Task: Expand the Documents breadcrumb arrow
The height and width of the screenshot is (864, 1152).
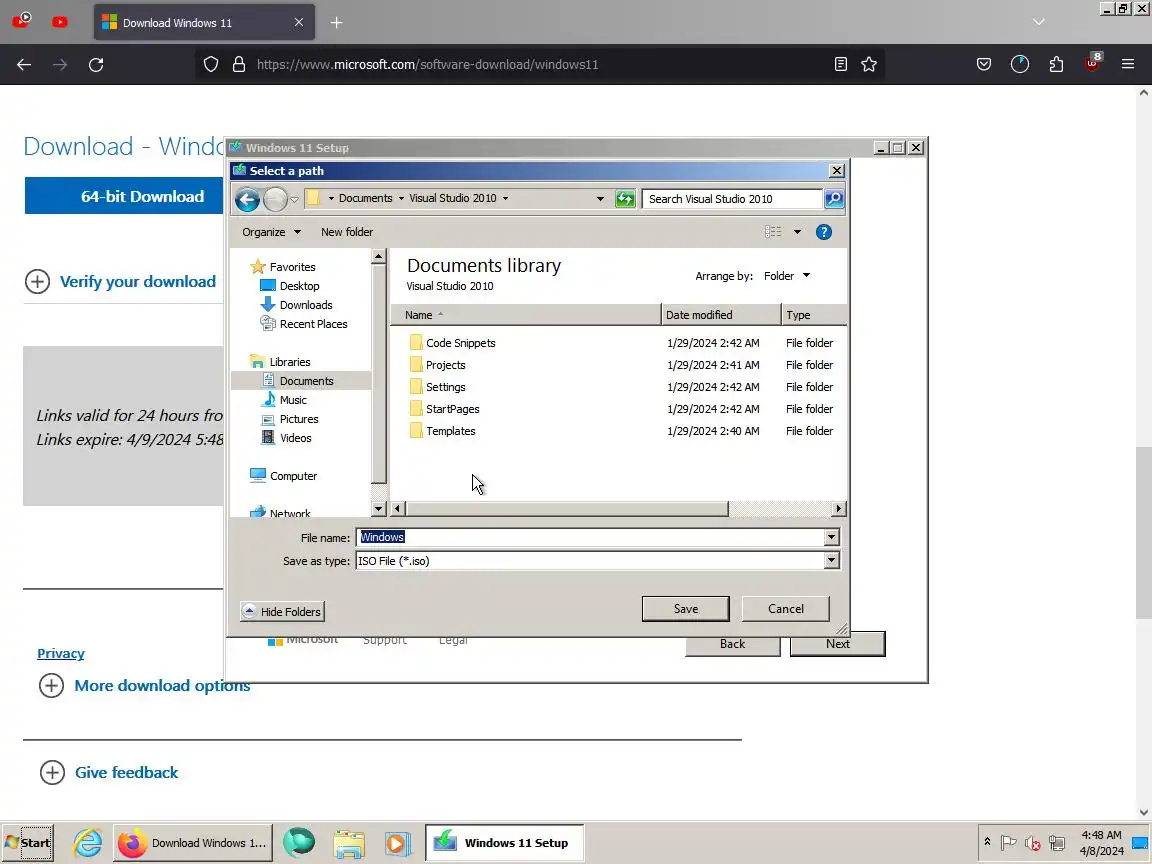Action: [x=401, y=198]
